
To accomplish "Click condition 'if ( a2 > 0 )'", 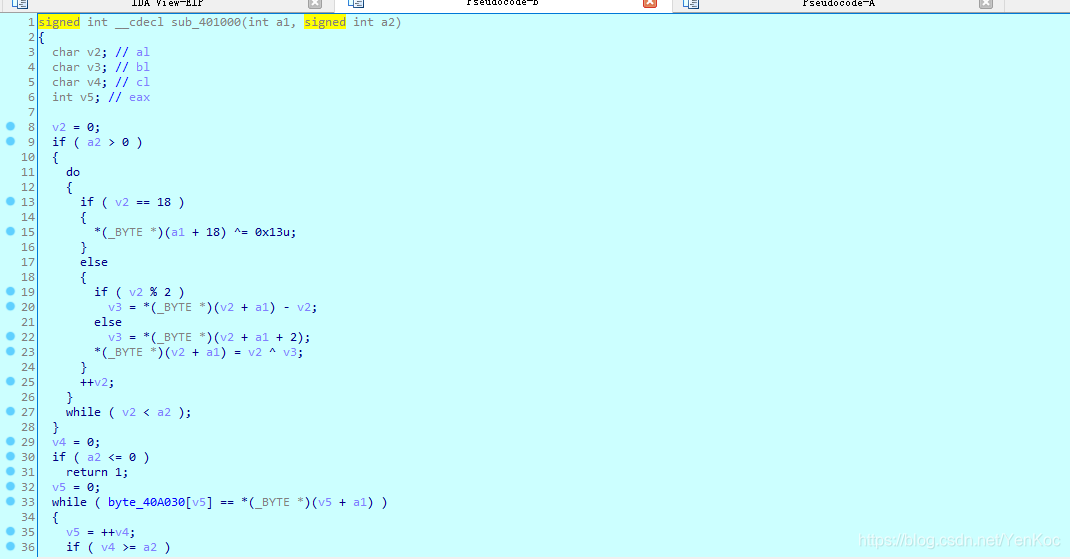I will pyautogui.click(x=97, y=142).
